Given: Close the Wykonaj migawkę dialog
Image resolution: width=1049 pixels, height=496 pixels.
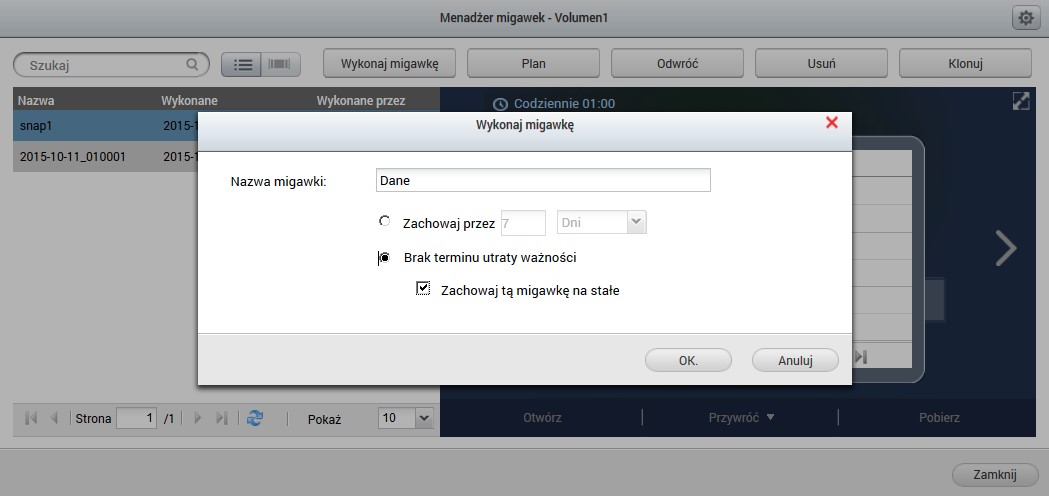Looking at the screenshot, I should point(831,123).
